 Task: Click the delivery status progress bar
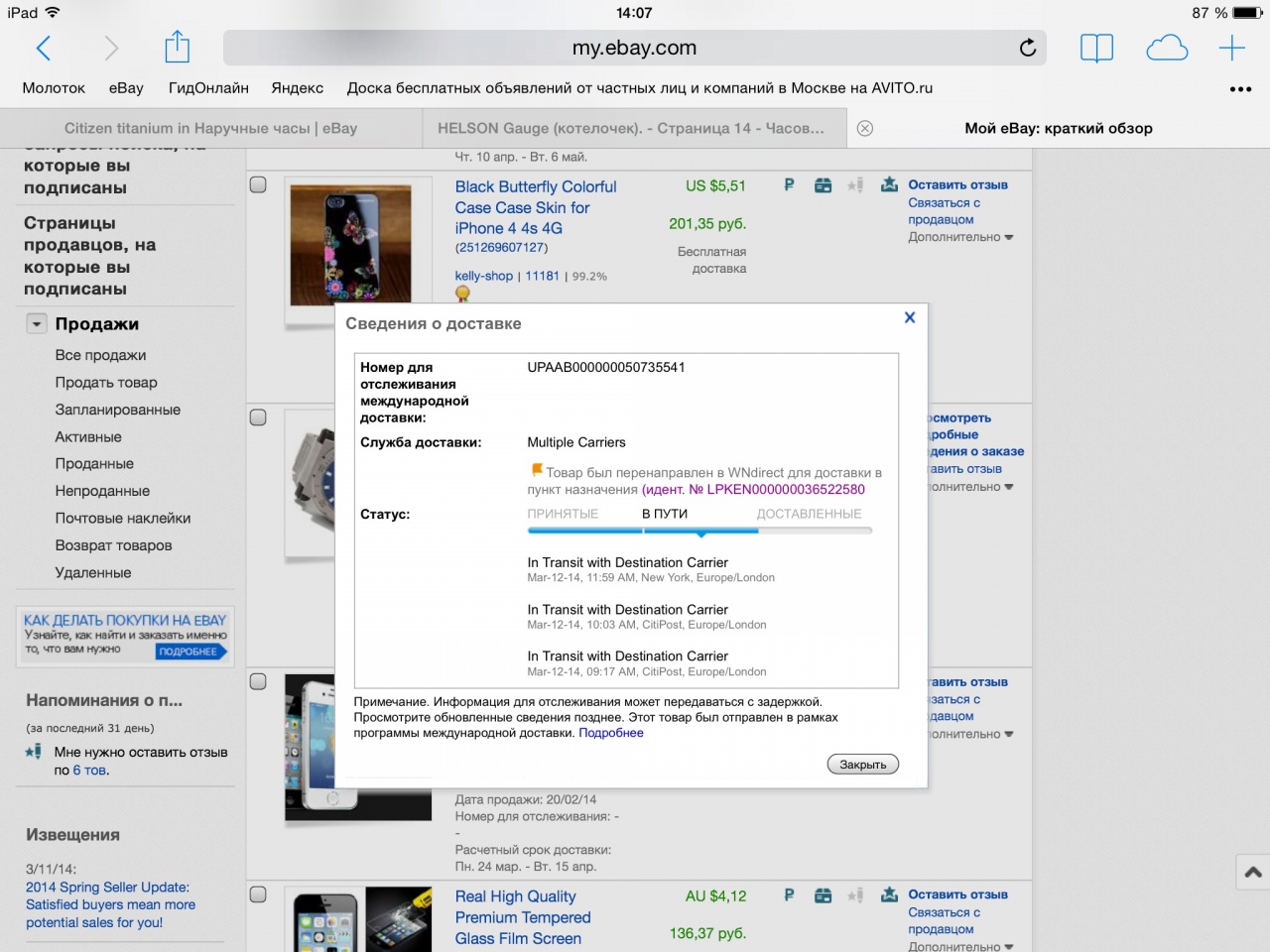pyautogui.click(x=699, y=532)
